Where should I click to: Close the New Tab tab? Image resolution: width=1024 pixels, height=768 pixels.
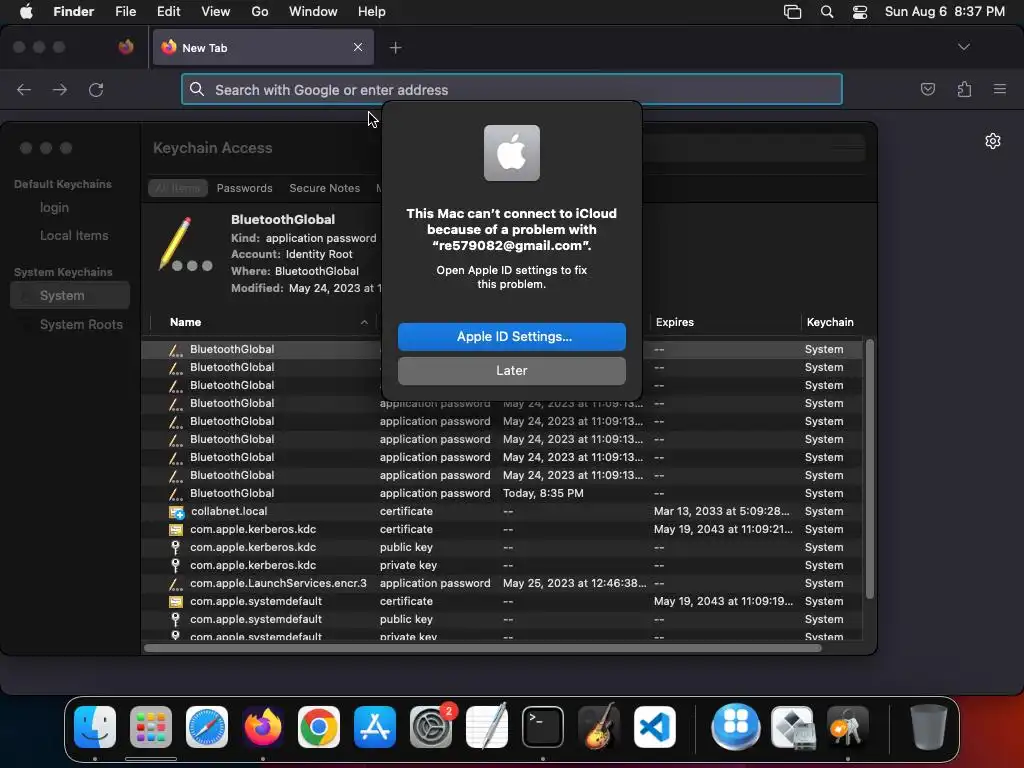358,47
